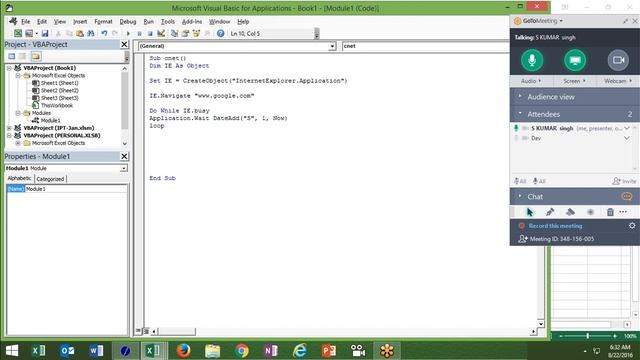Screen dimensions: 640x360
Task: Open Find with the binoculars icon
Action: [91, 33]
